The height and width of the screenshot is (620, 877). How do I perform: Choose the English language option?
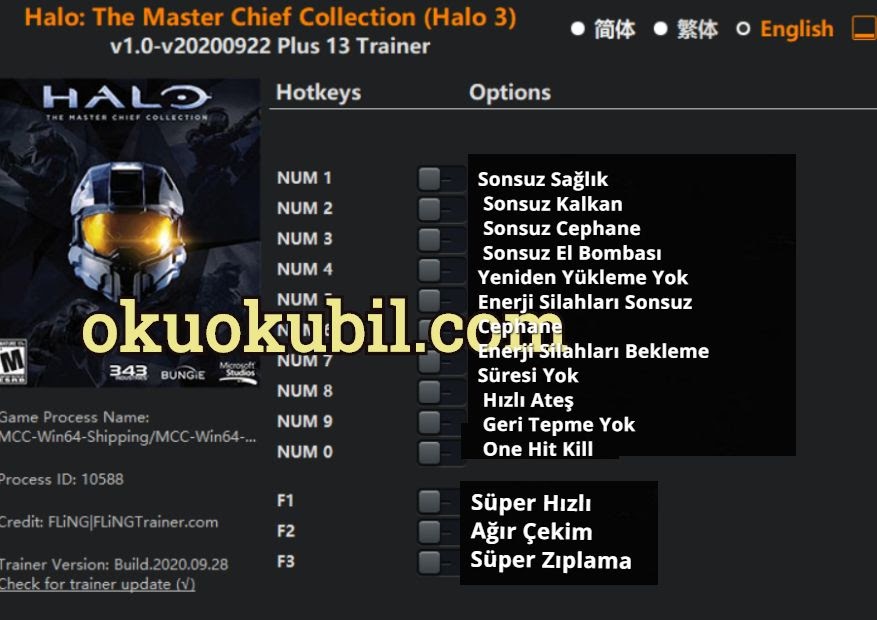pyautogui.click(x=785, y=29)
